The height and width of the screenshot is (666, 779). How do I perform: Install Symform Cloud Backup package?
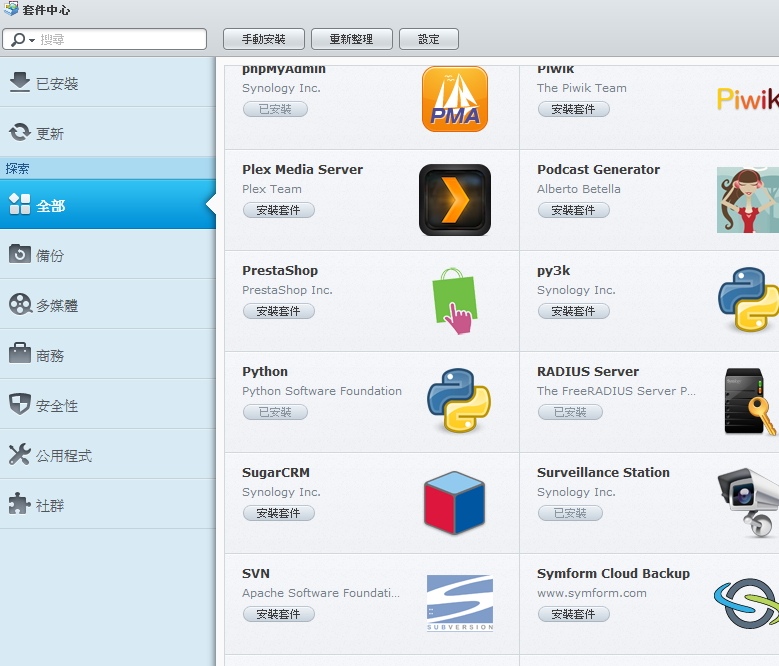coord(573,614)
